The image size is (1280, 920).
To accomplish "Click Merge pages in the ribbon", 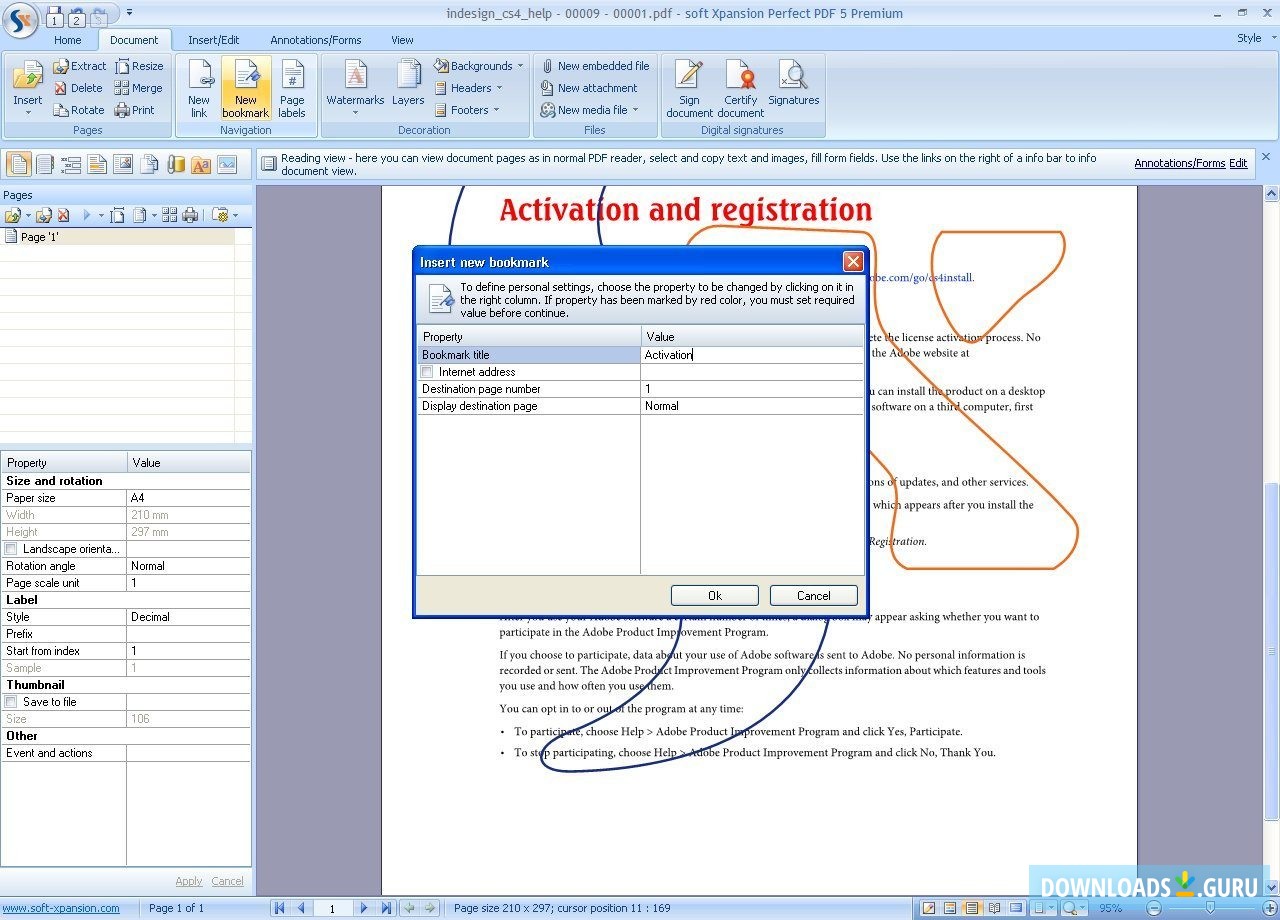I will point(138,88).
